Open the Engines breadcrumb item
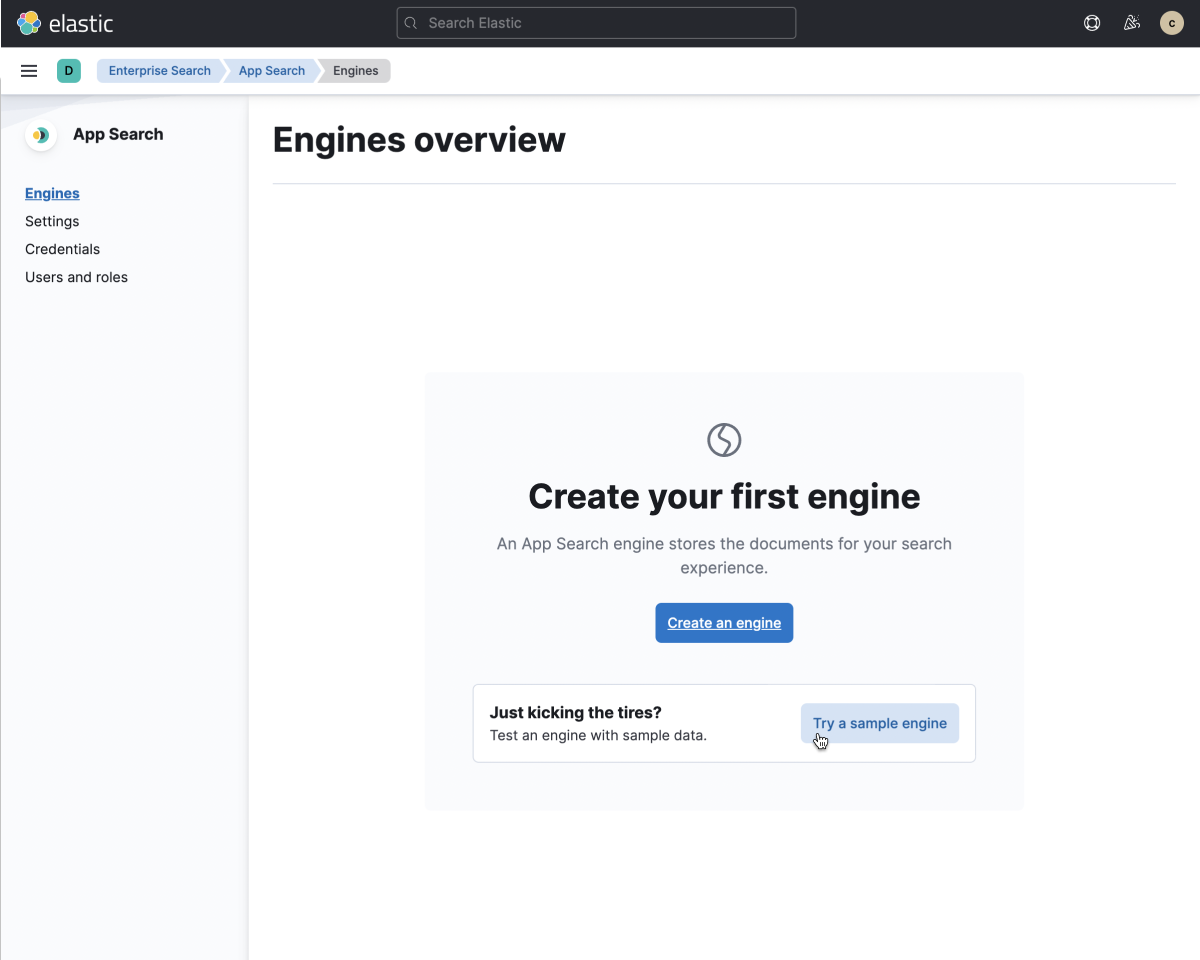 coord(355,70)
